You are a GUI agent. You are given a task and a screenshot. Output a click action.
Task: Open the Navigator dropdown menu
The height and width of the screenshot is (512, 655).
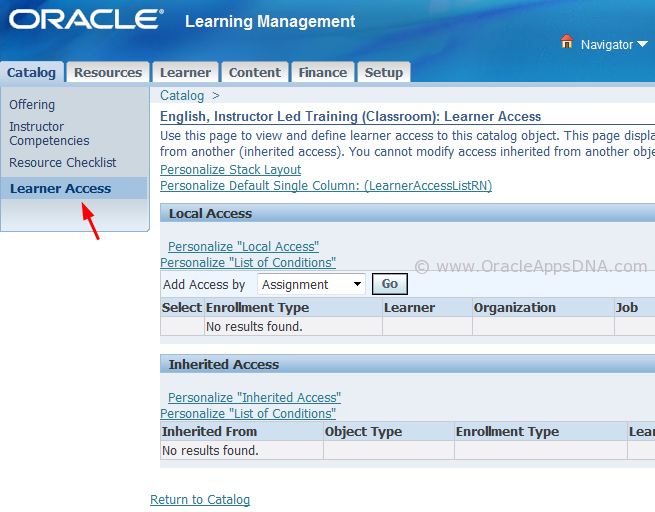coord(614,44)
